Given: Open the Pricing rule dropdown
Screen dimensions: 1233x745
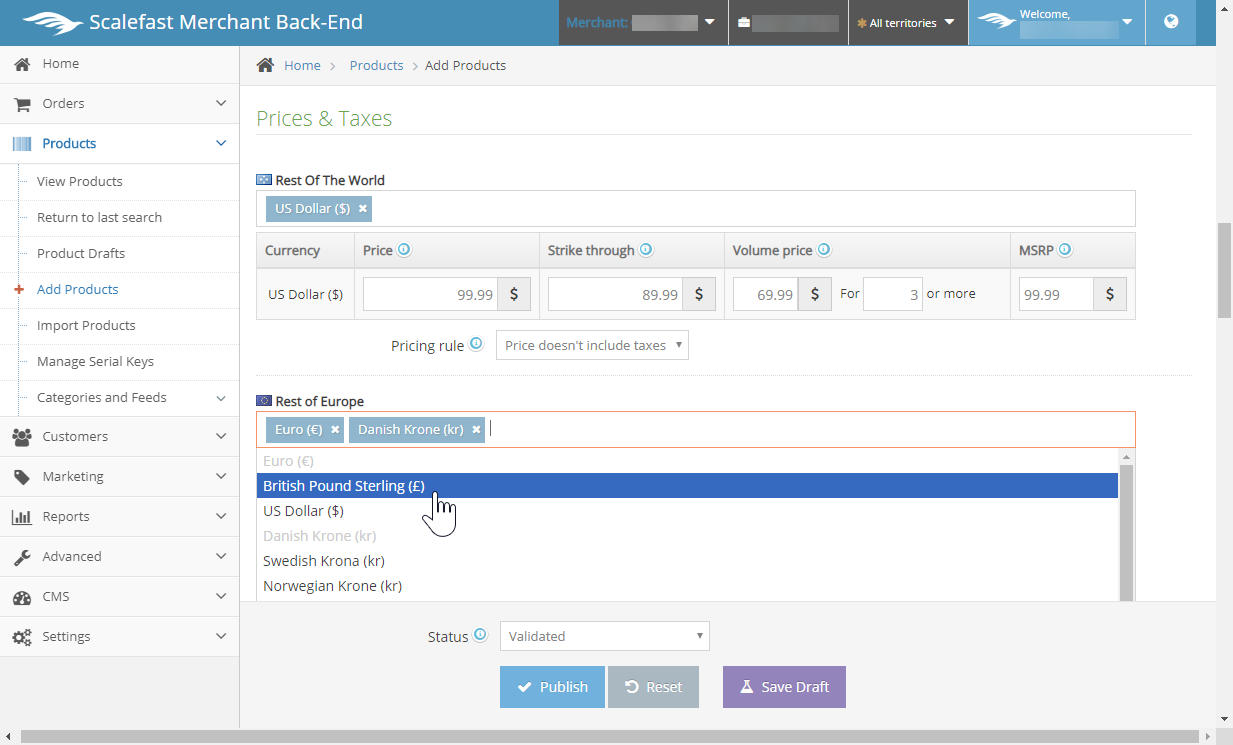Looking at the screenshot, I should tap(592, 345).
